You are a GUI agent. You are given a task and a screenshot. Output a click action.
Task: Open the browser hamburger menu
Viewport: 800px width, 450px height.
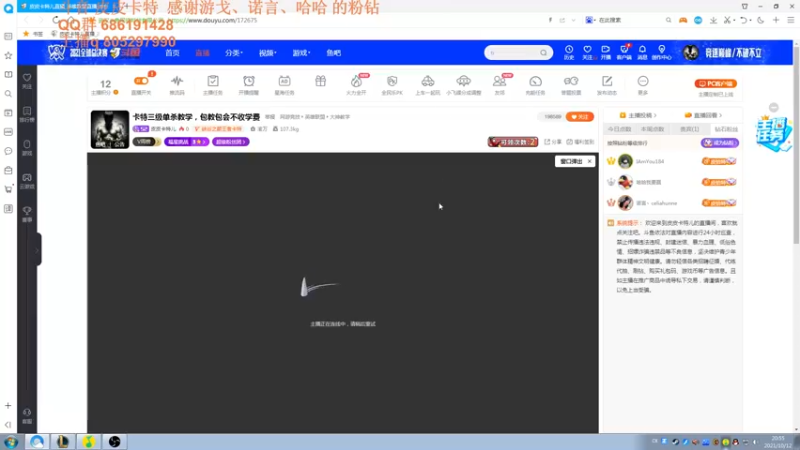point(791,20)
